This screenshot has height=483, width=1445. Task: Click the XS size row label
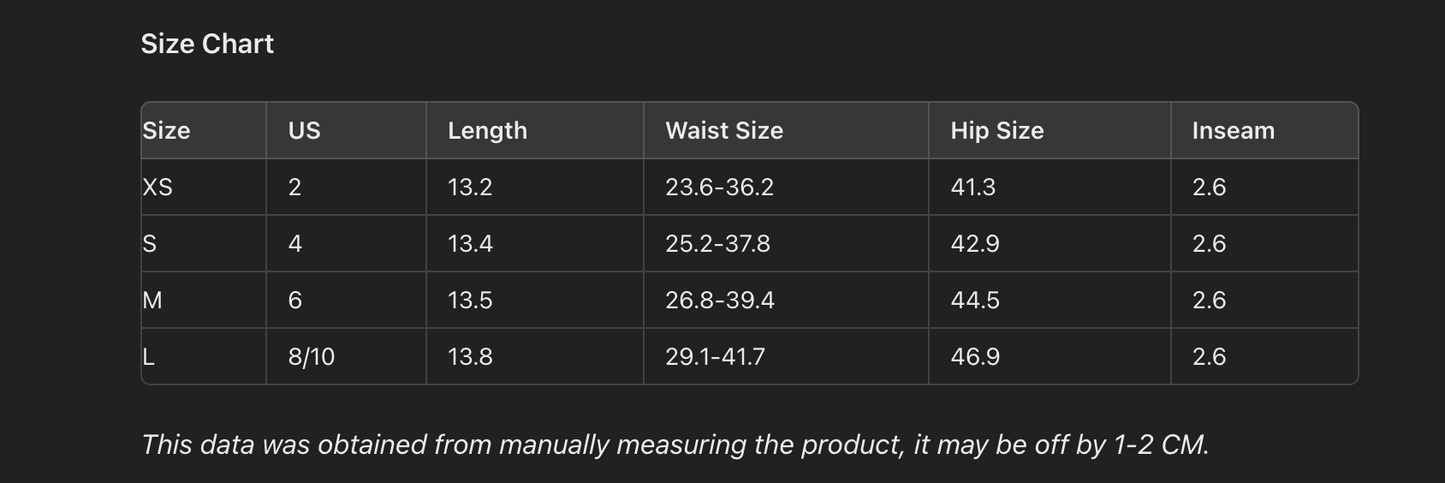pos(158,187)
